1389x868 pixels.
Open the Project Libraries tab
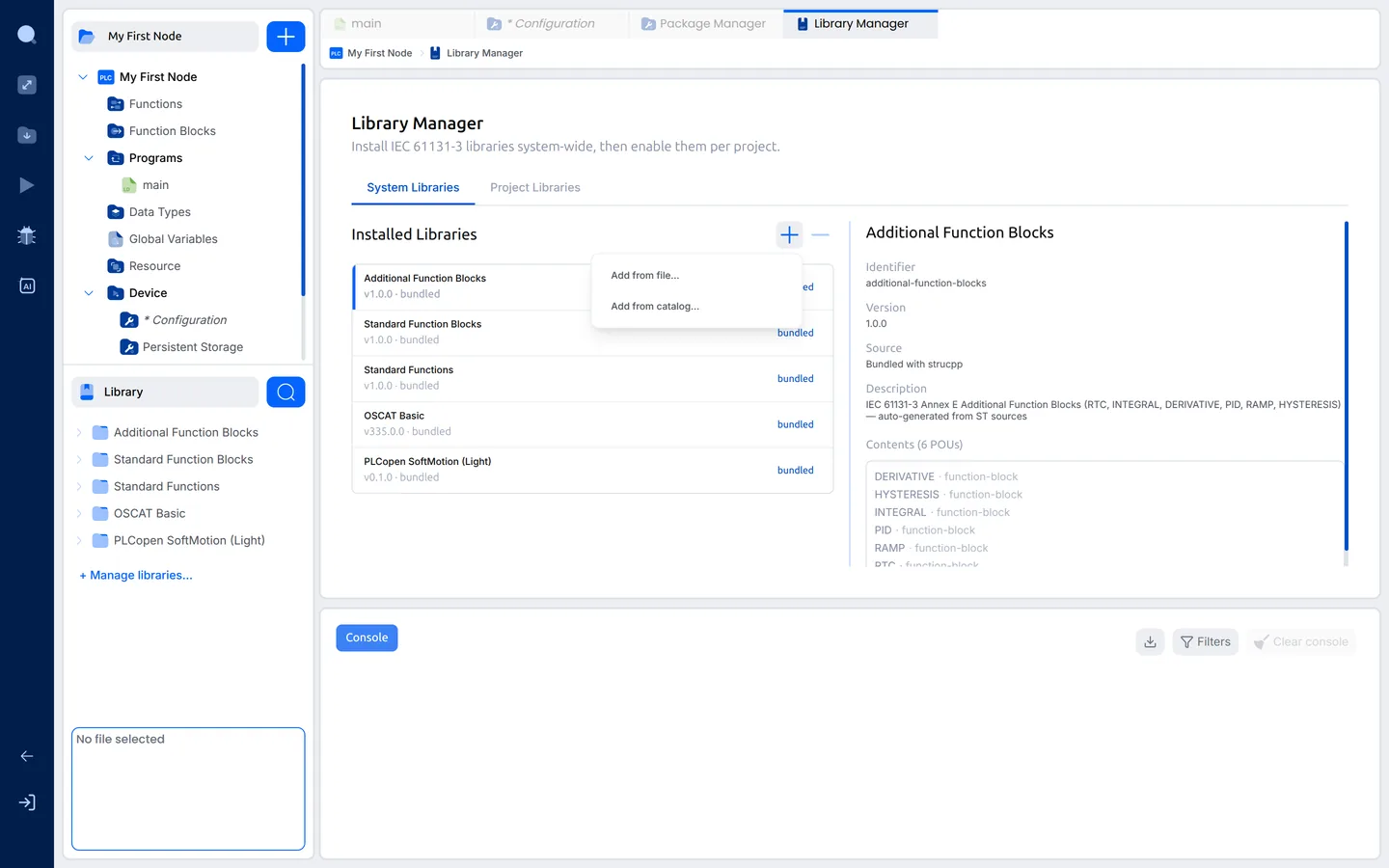pos(535,188)
